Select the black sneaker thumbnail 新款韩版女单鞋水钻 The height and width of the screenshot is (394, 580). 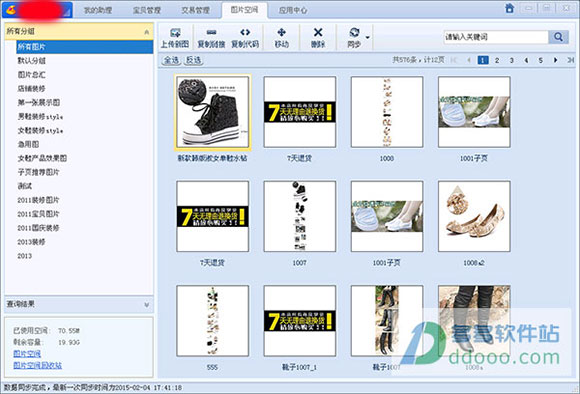tap(213, 112)
